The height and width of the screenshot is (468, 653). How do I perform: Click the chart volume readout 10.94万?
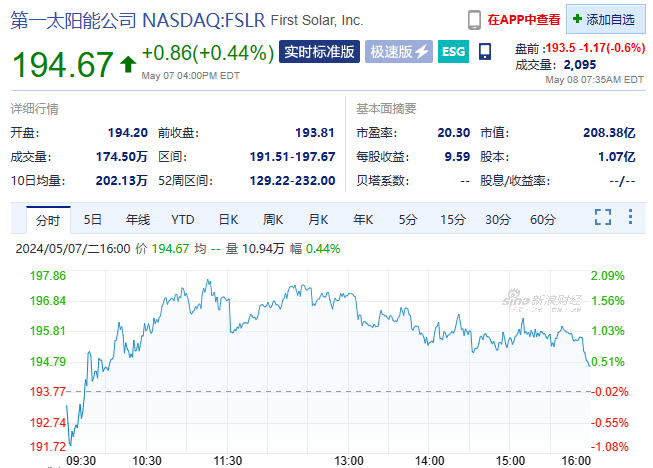click(x=263, y=249)
